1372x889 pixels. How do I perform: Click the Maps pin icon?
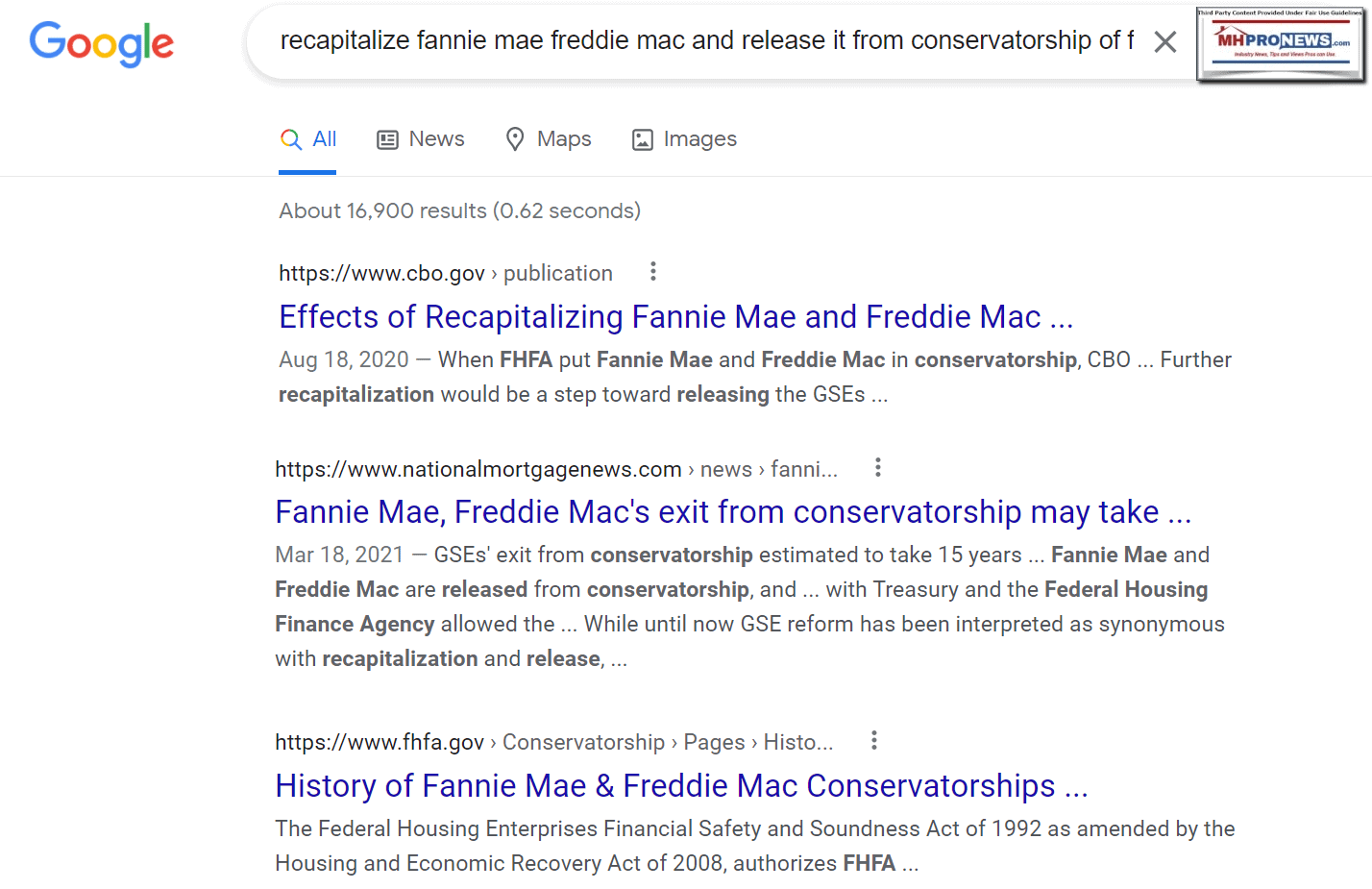pyautogui.click(x=515, y=140)
